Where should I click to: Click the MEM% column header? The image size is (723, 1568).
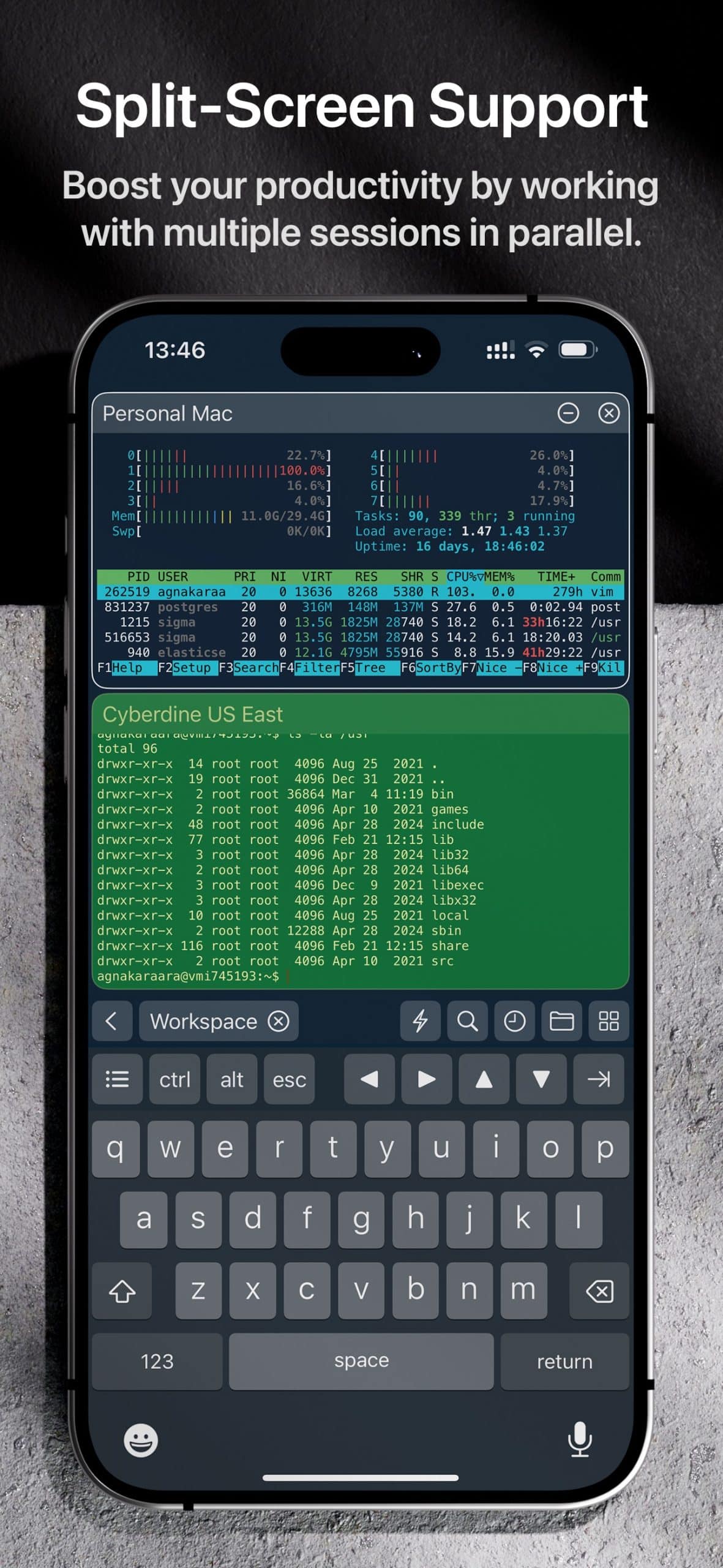tap(500, 577)
